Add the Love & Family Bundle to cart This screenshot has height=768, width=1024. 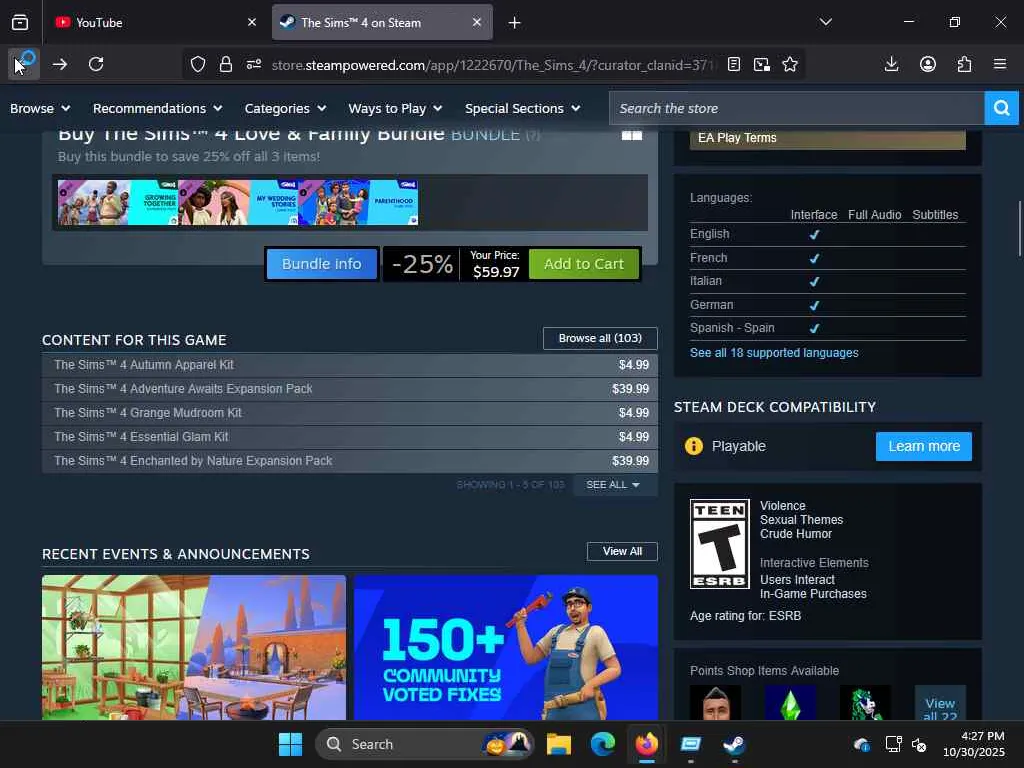point(584,264)
